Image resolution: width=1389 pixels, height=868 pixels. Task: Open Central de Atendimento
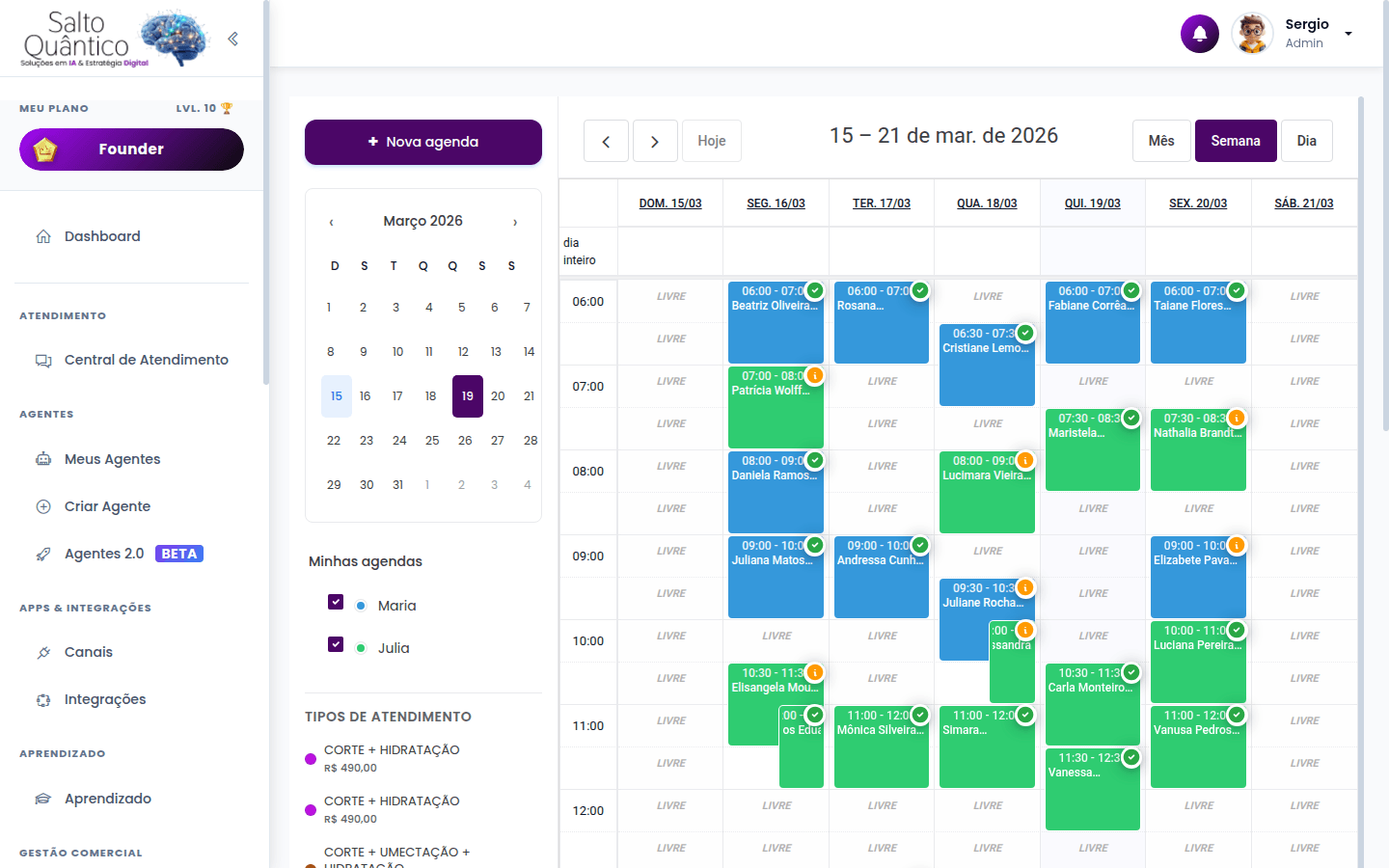coord(147,360)
